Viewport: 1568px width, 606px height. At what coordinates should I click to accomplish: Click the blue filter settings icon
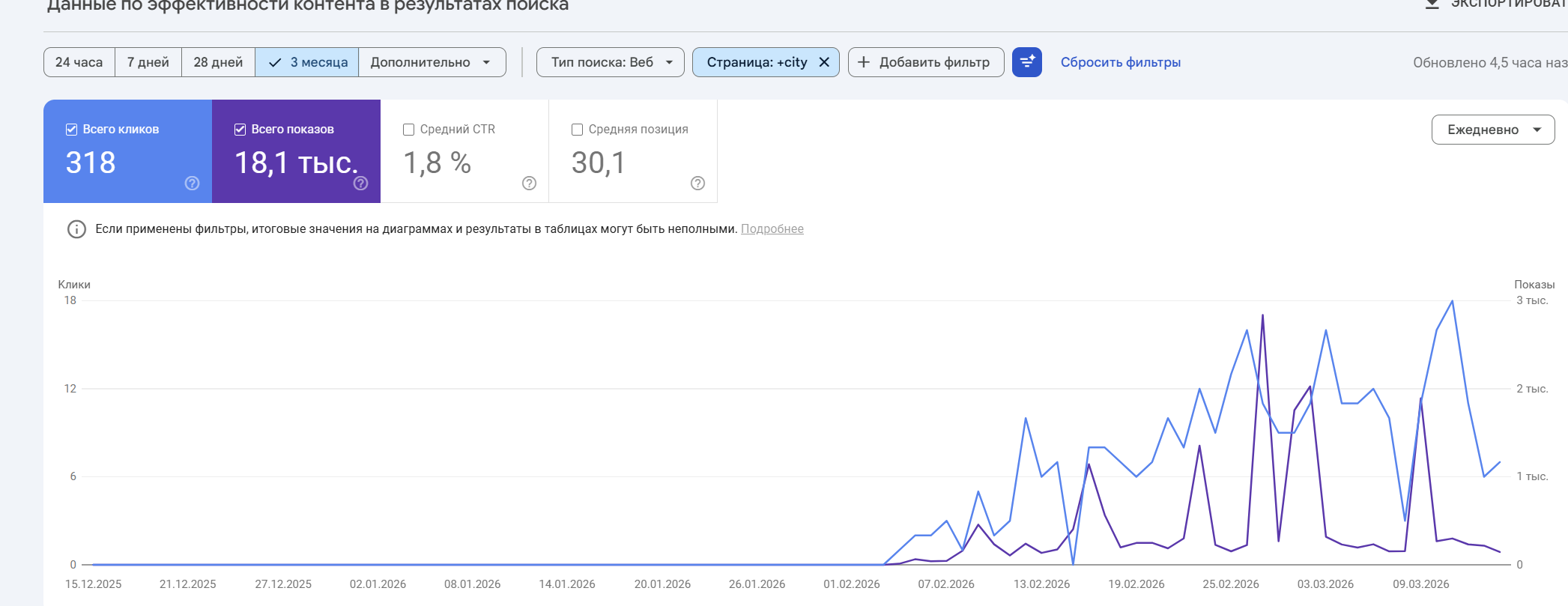click(1026, 62)
